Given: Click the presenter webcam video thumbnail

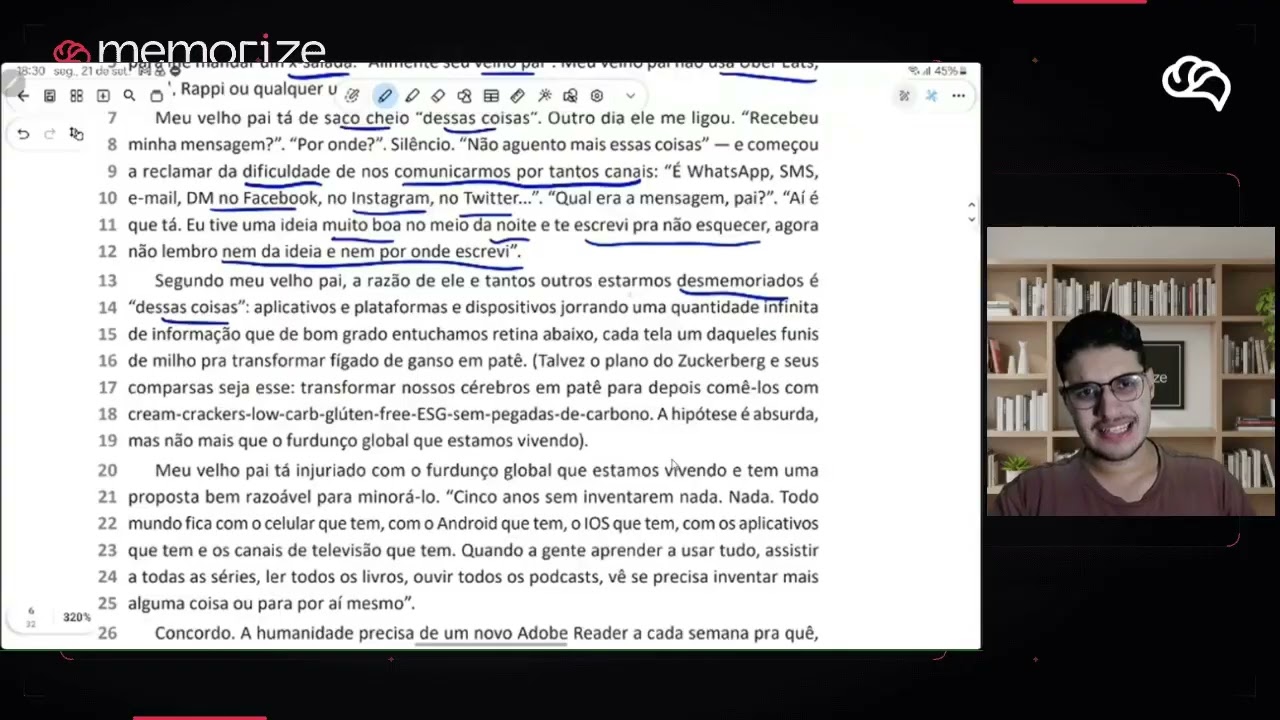Looking at the screenshot, I should click(x=1131, y=372).
